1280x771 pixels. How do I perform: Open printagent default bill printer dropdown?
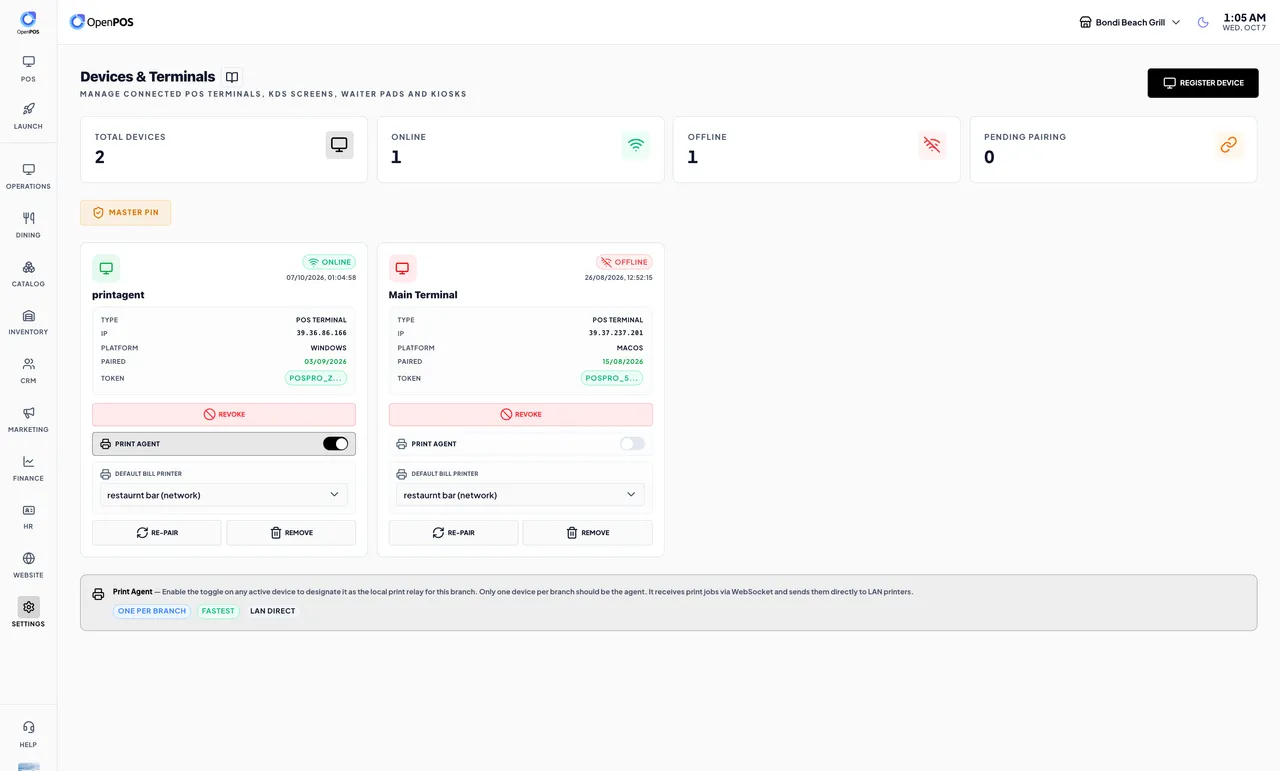point(224,495)
